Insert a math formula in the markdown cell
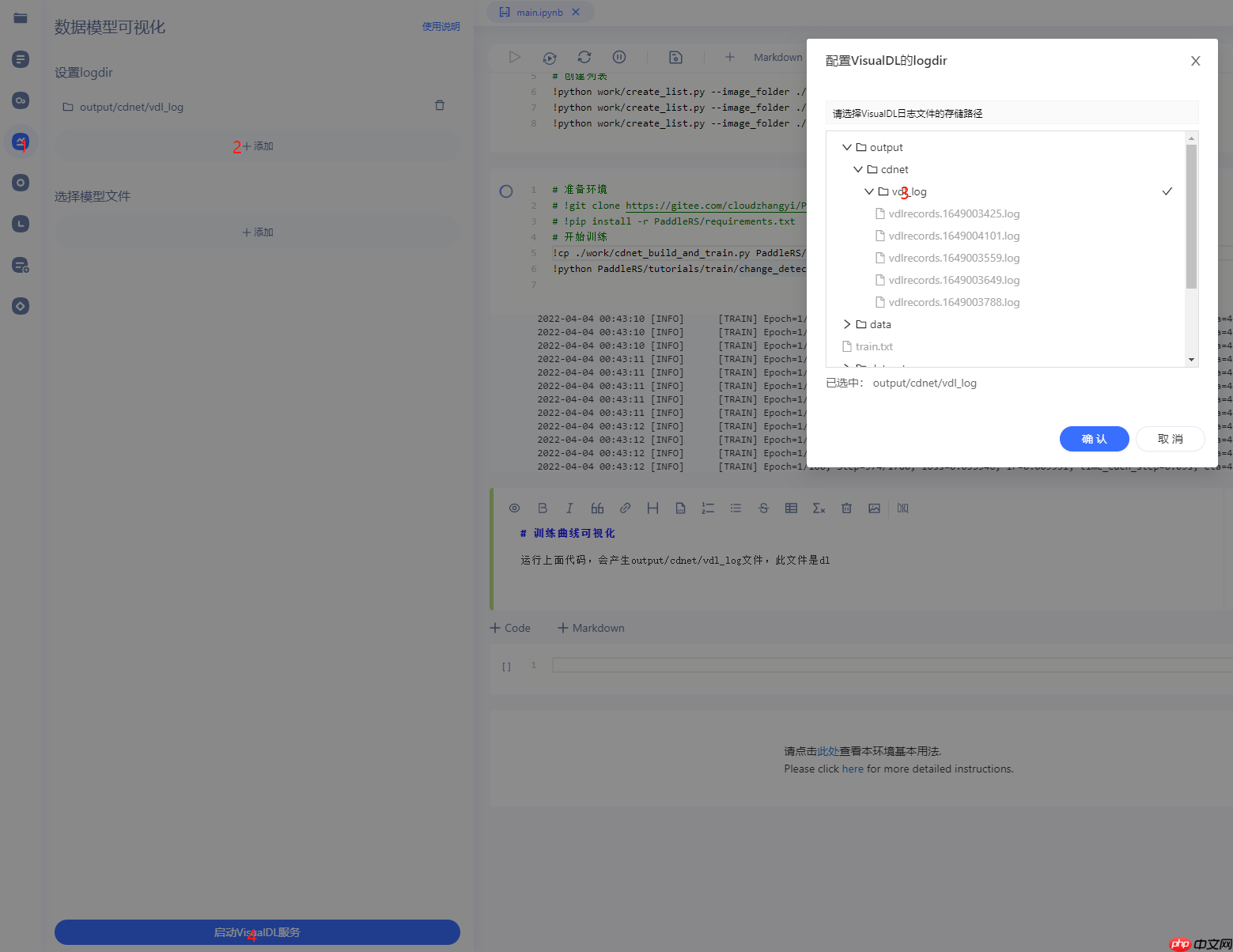Screen dimensions: 1233x952 coord(819,508)
